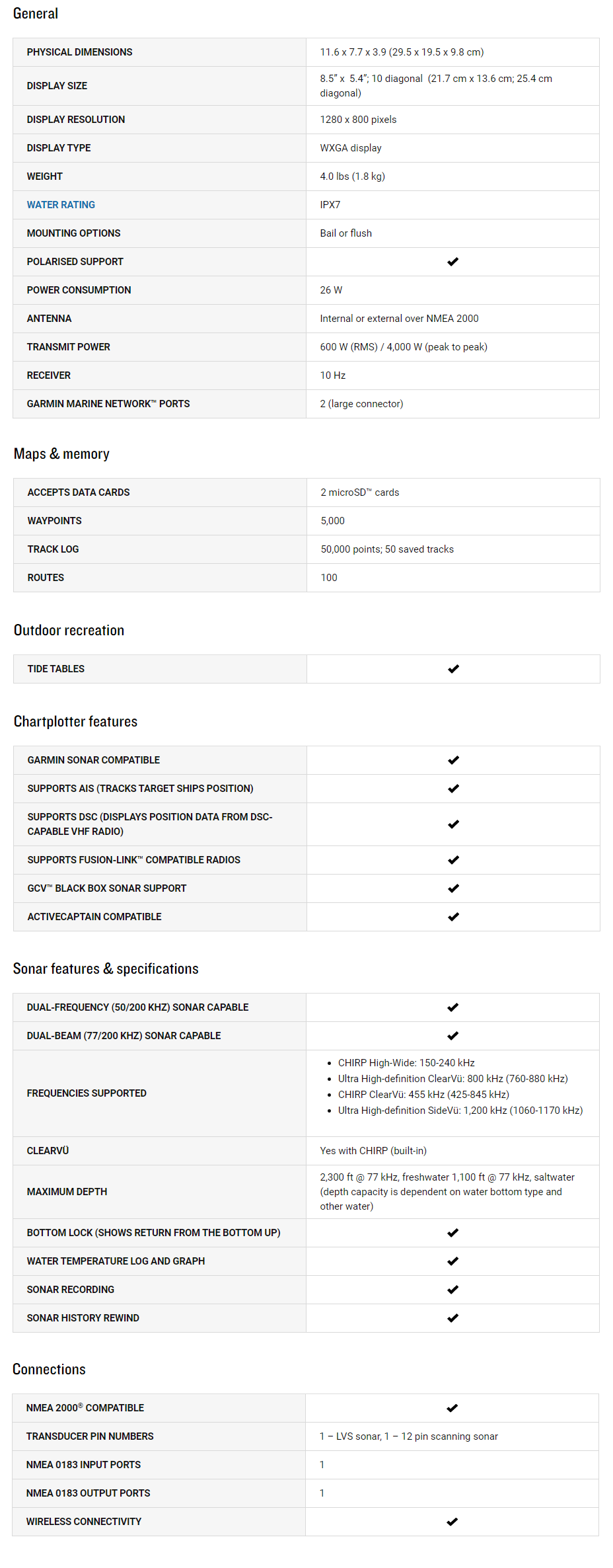613x1568 pixels.
Task: Open the WATER RATING link
Action: click(x=61, y=205)
